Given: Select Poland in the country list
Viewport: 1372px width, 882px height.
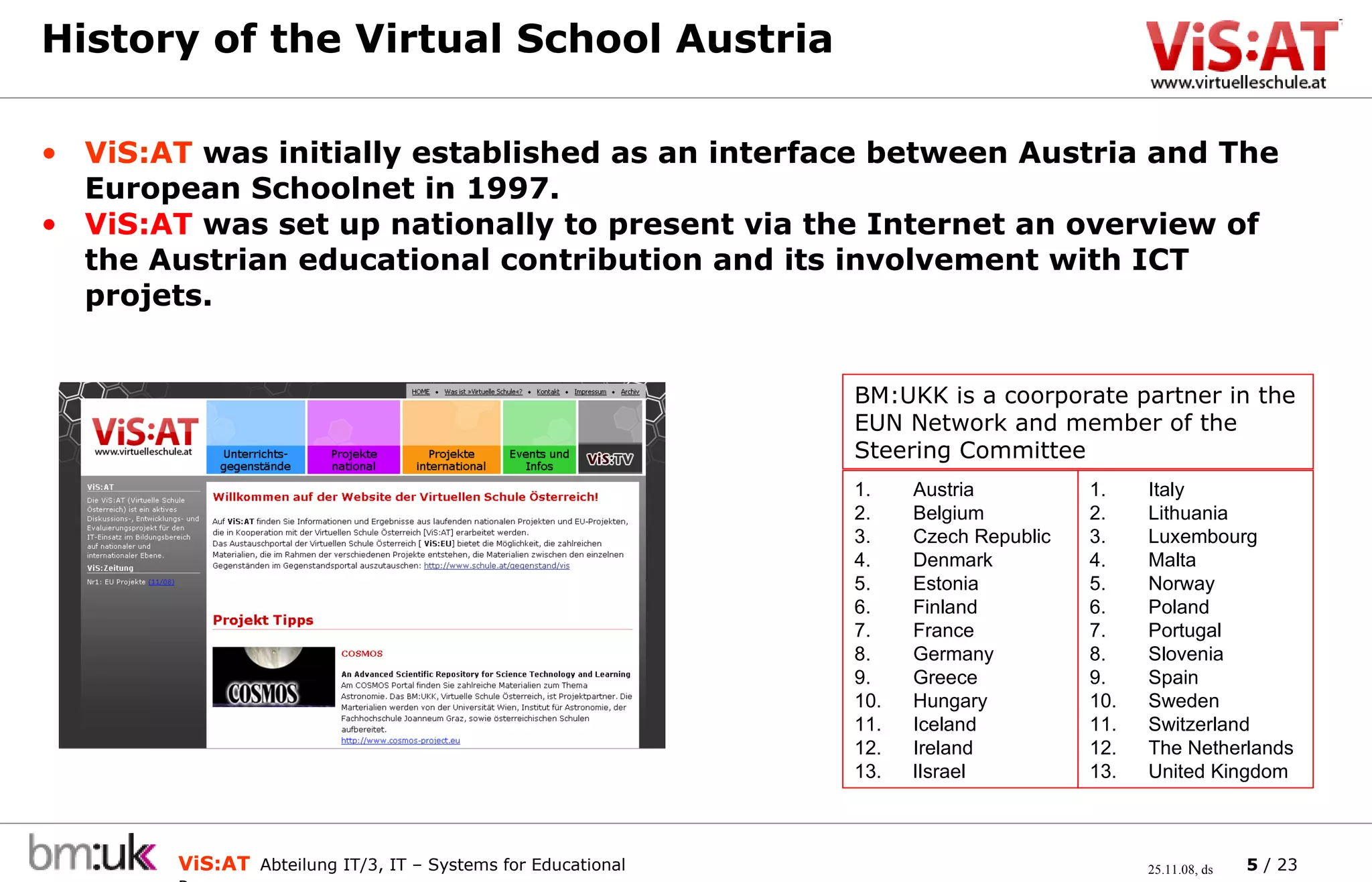Looking at the screenshot, I should [x=1178, y=607].
